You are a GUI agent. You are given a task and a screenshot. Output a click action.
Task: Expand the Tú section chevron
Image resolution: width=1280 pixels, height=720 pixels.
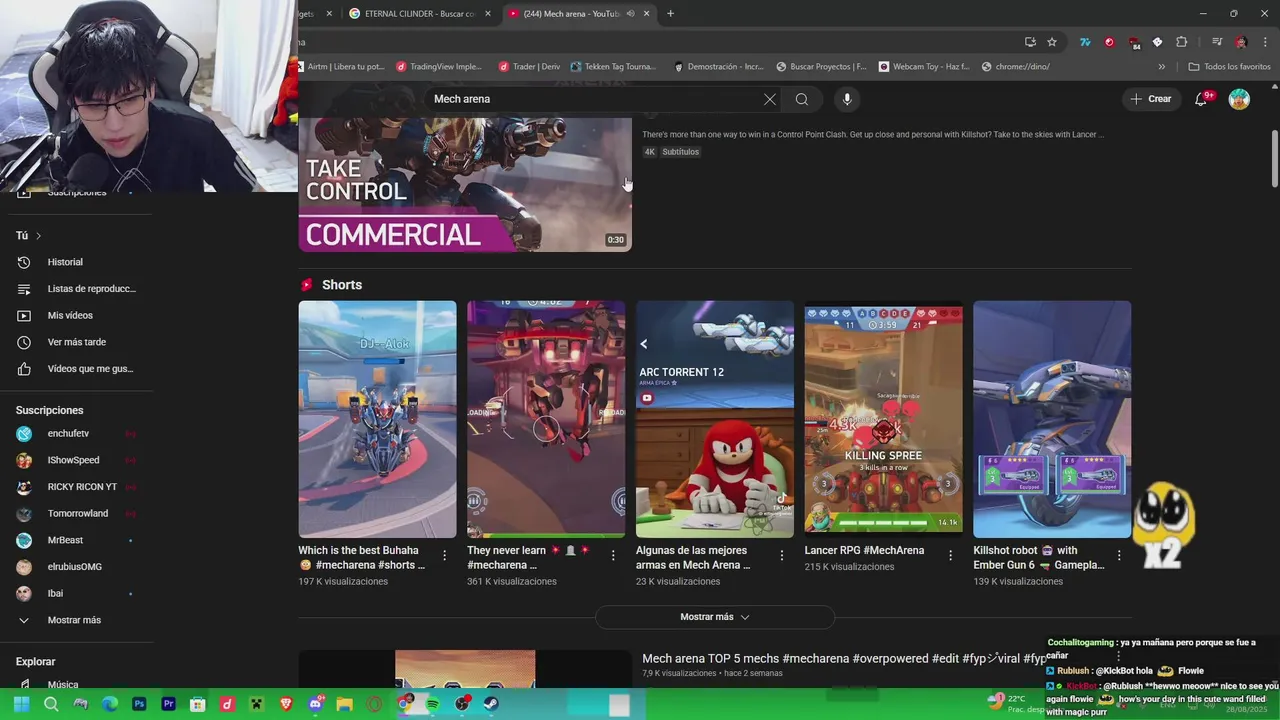pos(38,236)
